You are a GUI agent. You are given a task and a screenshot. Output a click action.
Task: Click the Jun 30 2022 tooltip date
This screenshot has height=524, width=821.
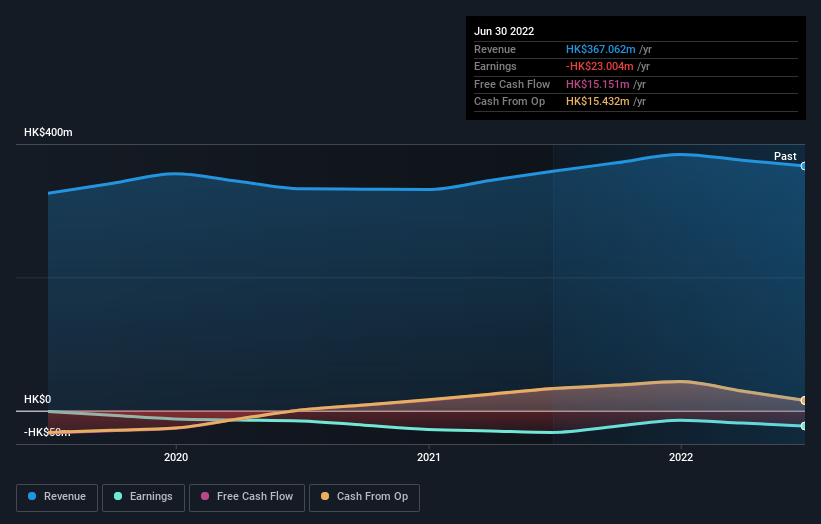pyautogui.click(x=504, y=31)
